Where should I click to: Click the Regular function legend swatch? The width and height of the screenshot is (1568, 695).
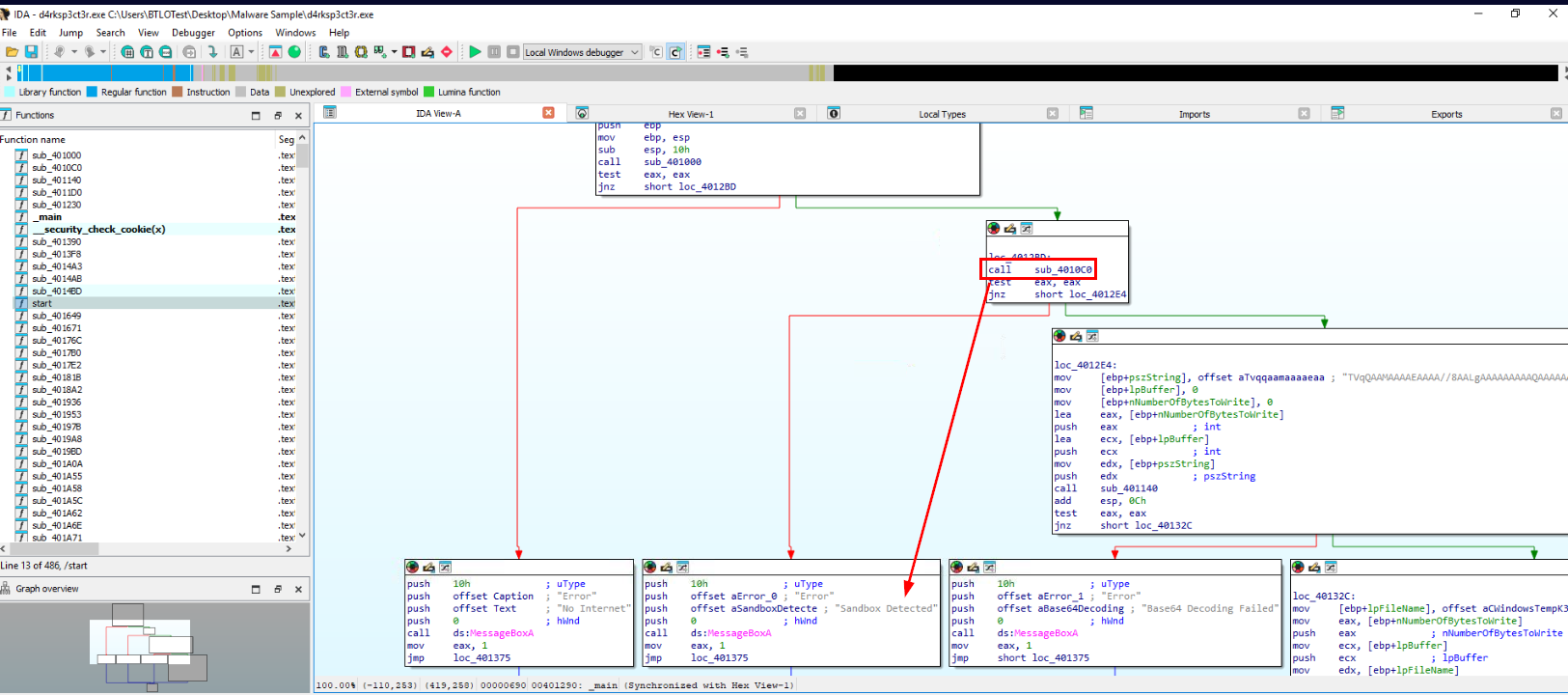coord(92,92)
